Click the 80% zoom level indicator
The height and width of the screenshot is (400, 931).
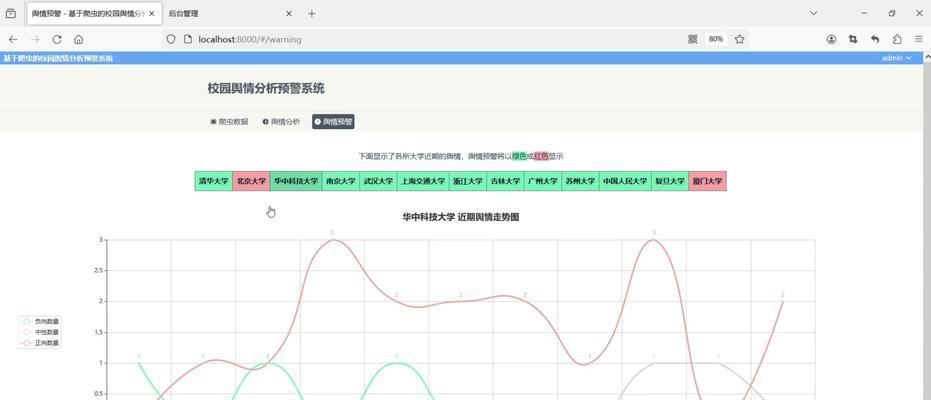[x=715, y=39]
